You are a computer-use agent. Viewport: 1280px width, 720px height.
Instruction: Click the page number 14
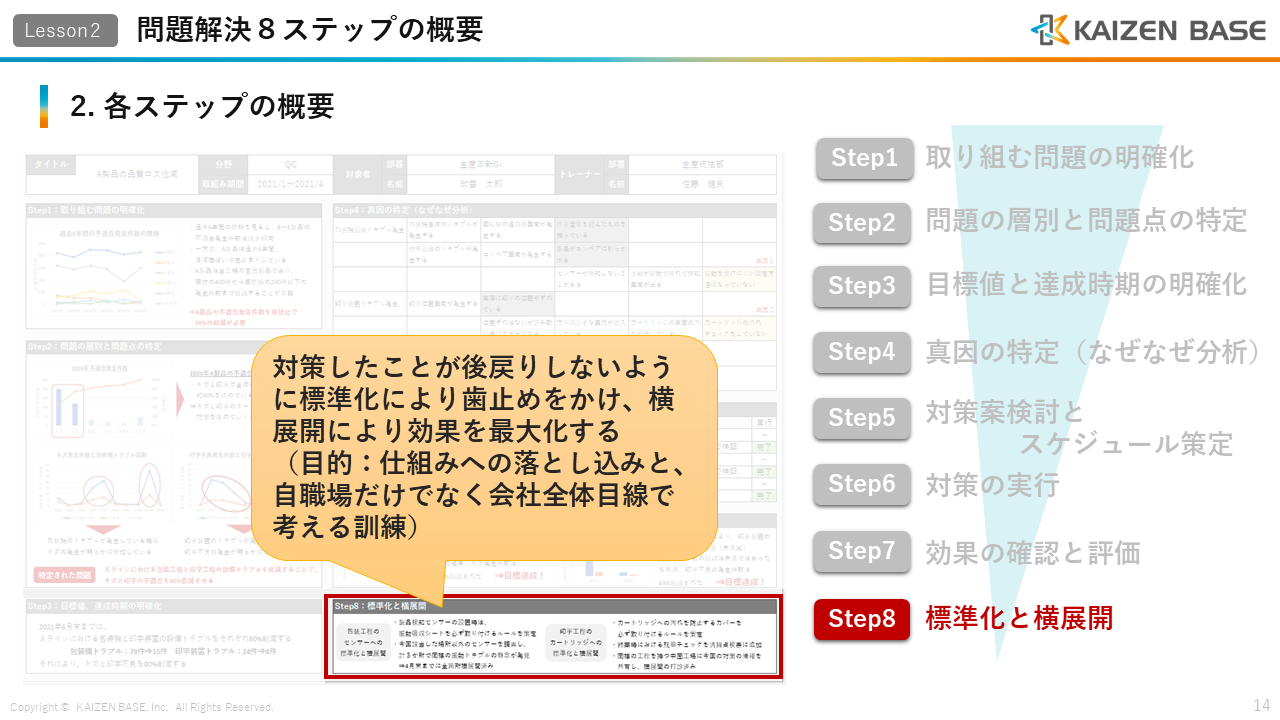click(x=1261, y=705)
